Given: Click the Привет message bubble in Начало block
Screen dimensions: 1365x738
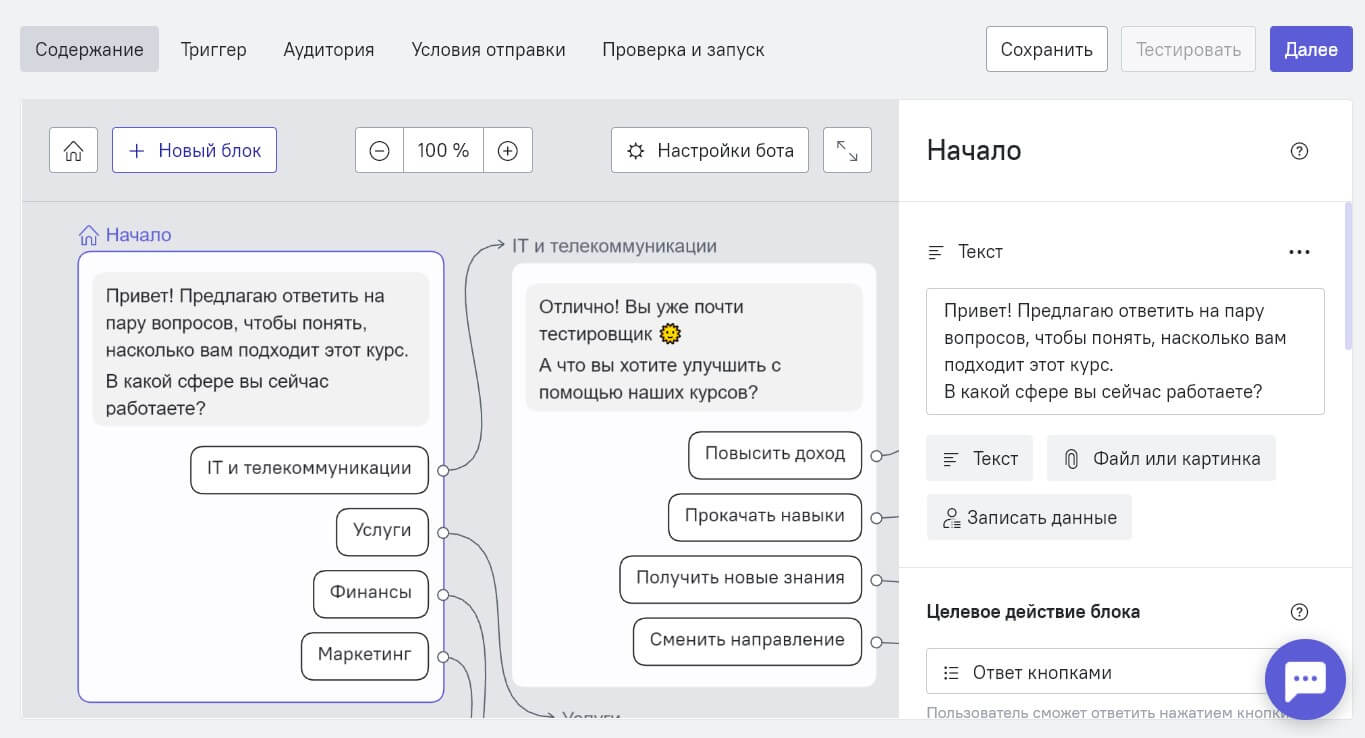Looking at the screenshot, I should pyautogui.click(x=261, y=350).
